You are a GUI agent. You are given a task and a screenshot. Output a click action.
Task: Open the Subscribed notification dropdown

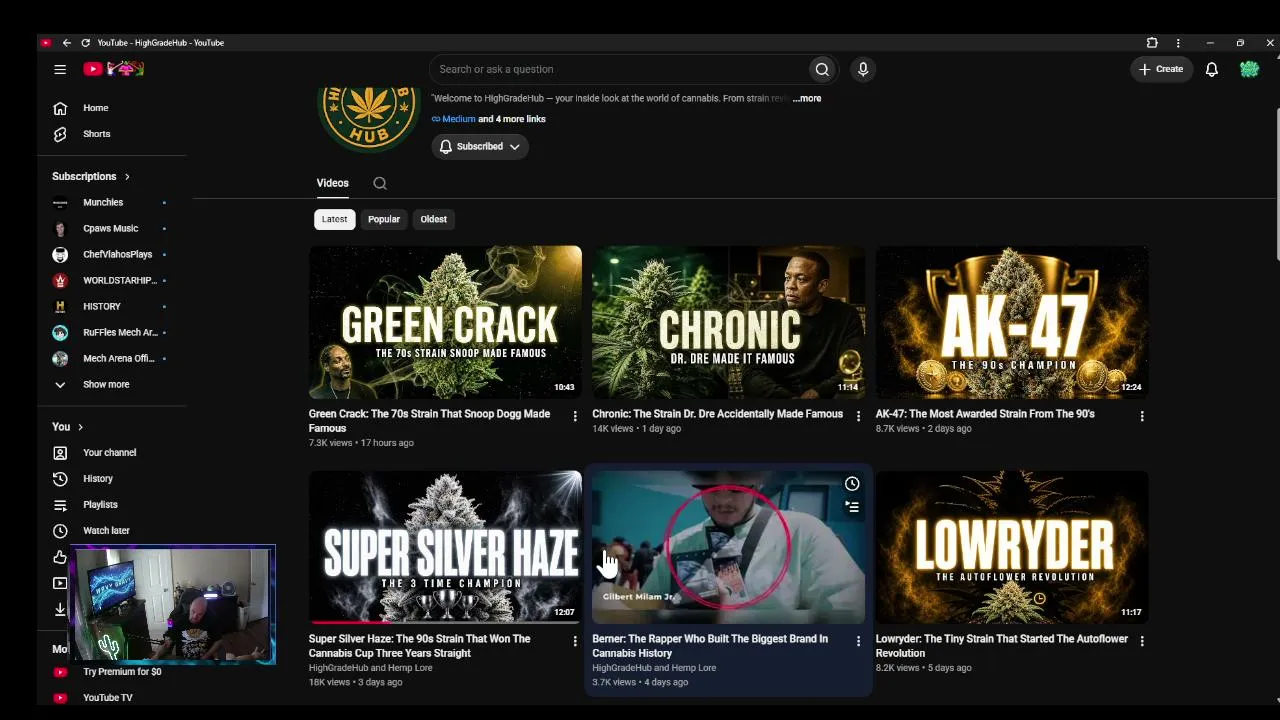(480, 146)
